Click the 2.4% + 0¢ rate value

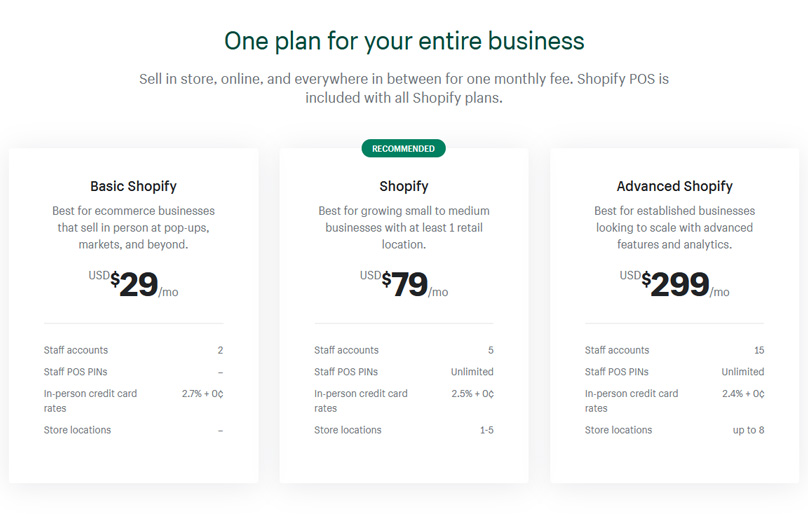pos(743,394)
